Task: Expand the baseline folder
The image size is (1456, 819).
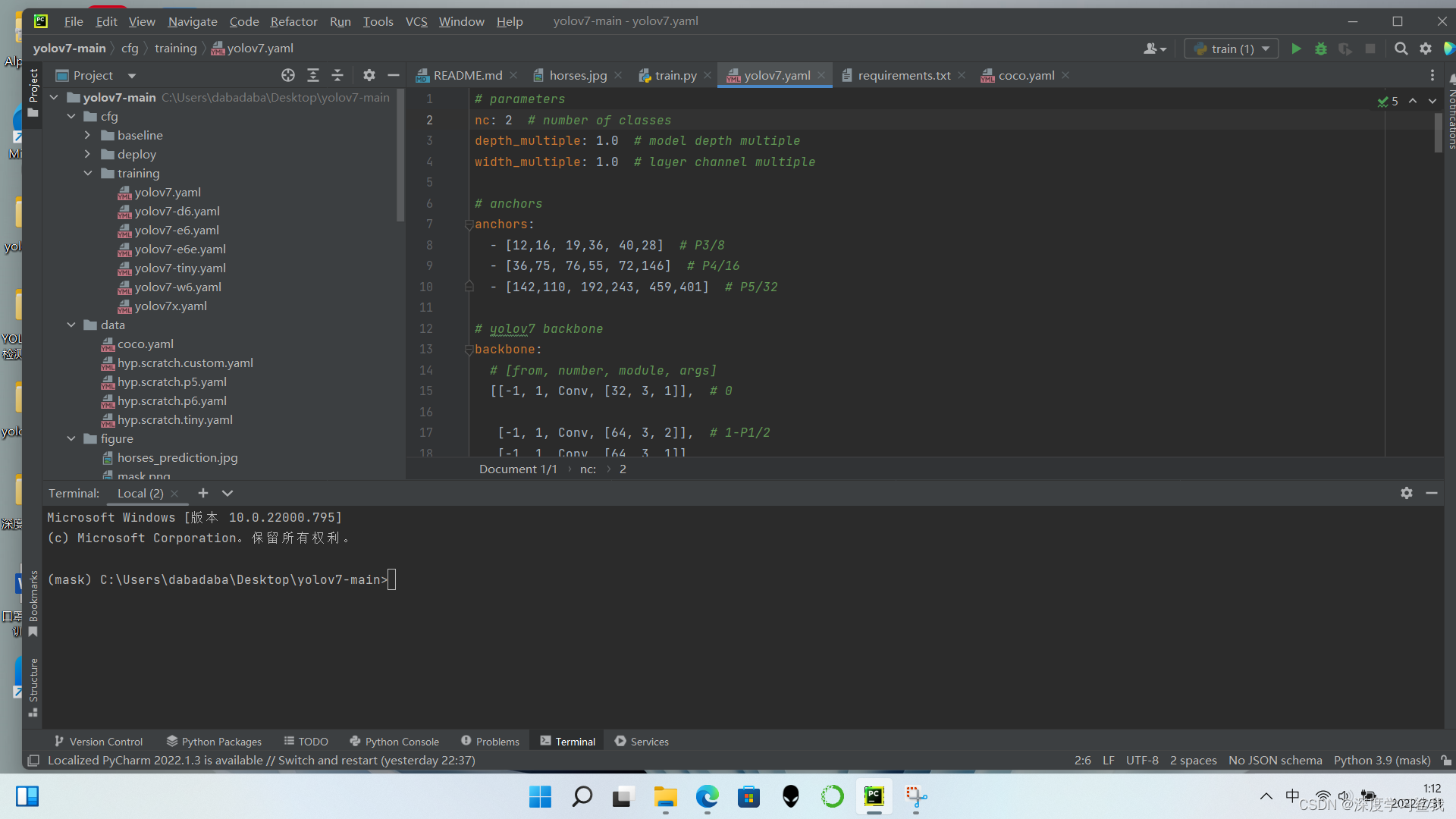Action: point(88,135)
